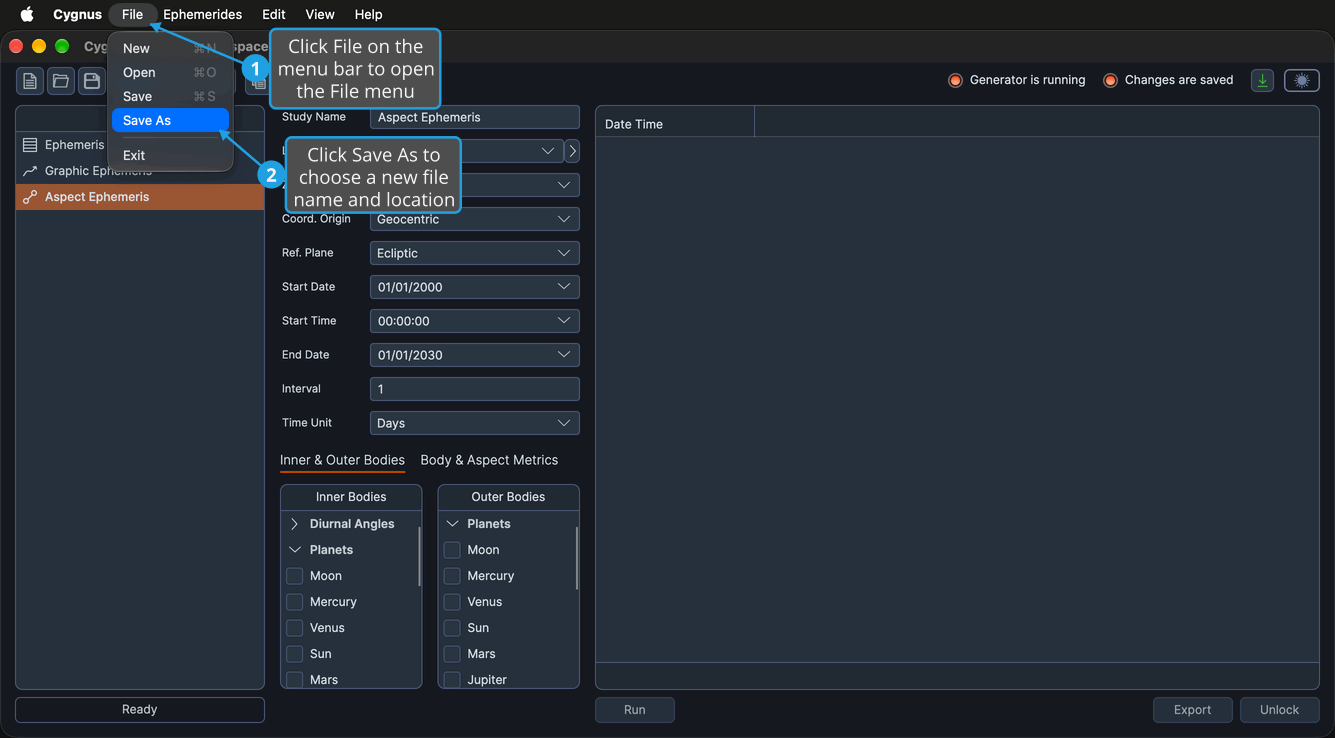Click the Date Time column header
1335x738 pixels.
click(675, 124)
